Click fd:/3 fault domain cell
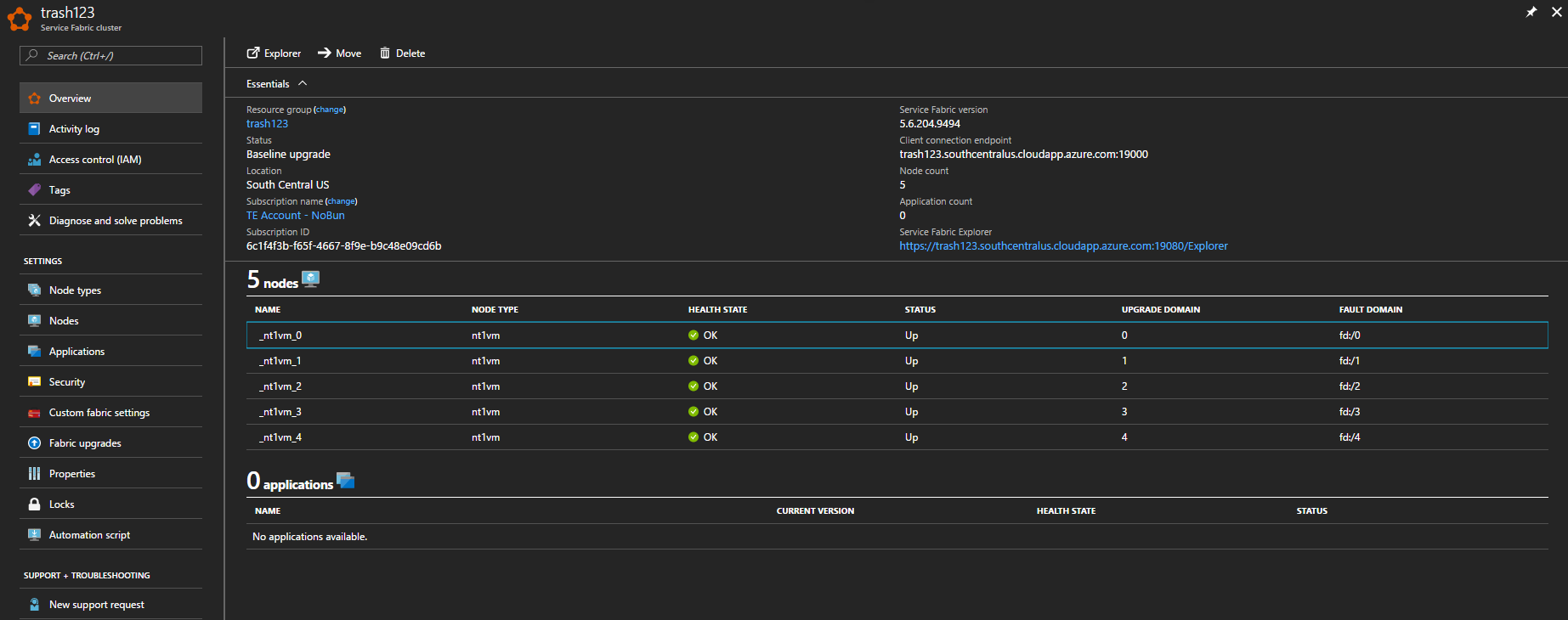 click(1350, 411)
